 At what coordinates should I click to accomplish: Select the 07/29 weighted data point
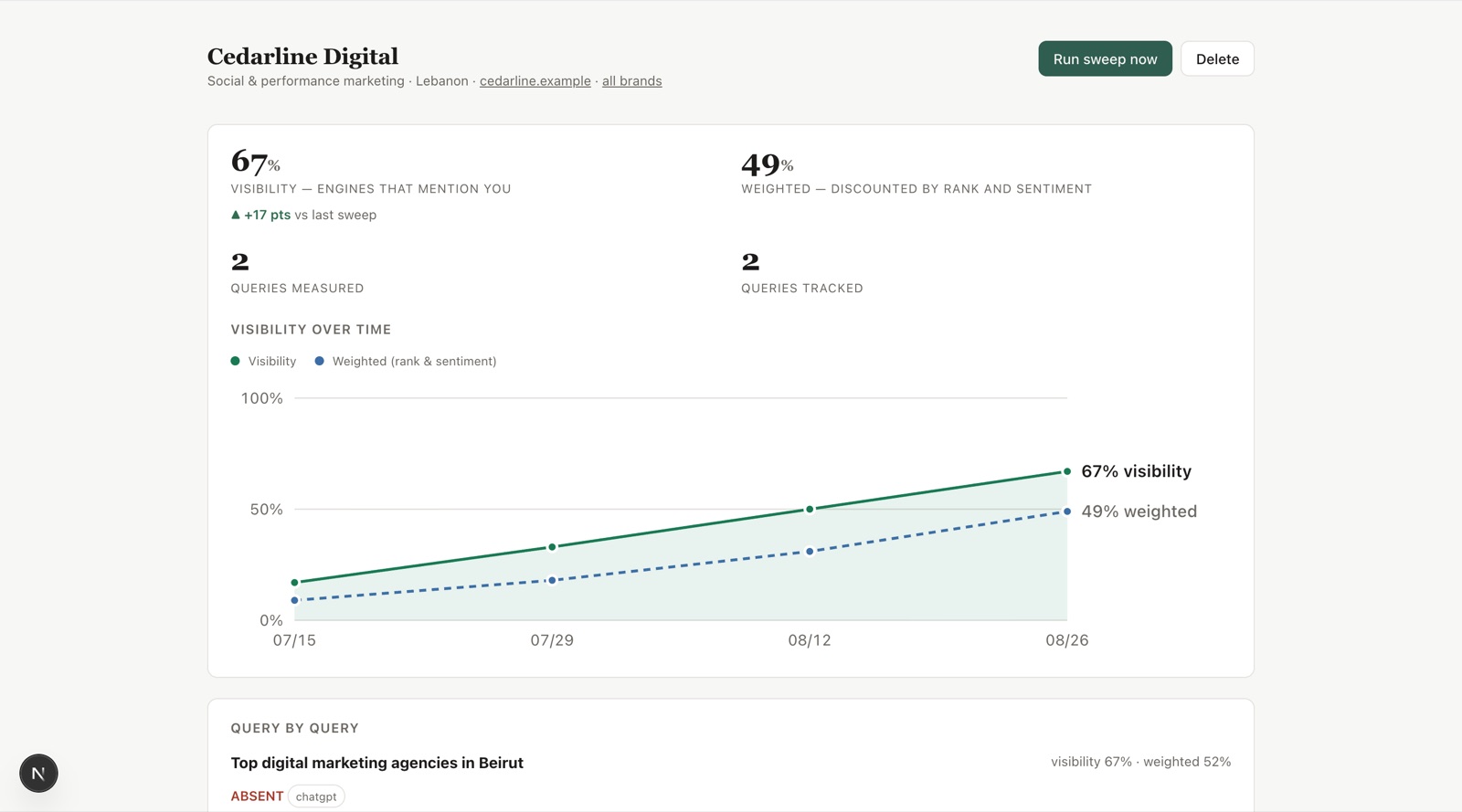552,580
